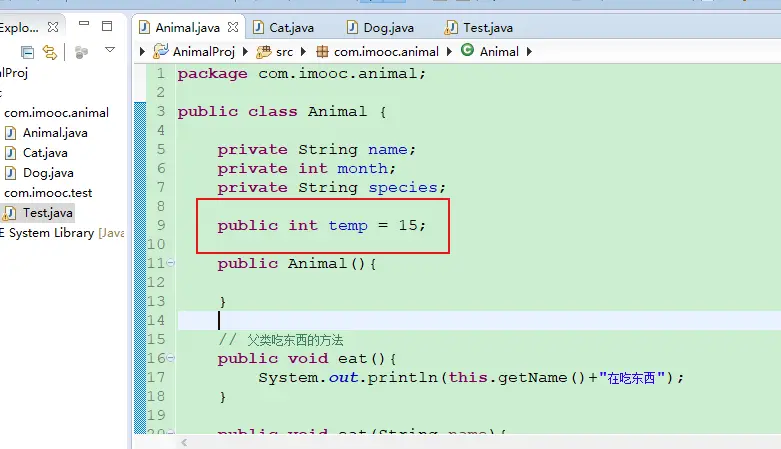Open the Package Explorer view menu arrow
Viewport: 781px width, 449px height.
click(x=110, y=50)
